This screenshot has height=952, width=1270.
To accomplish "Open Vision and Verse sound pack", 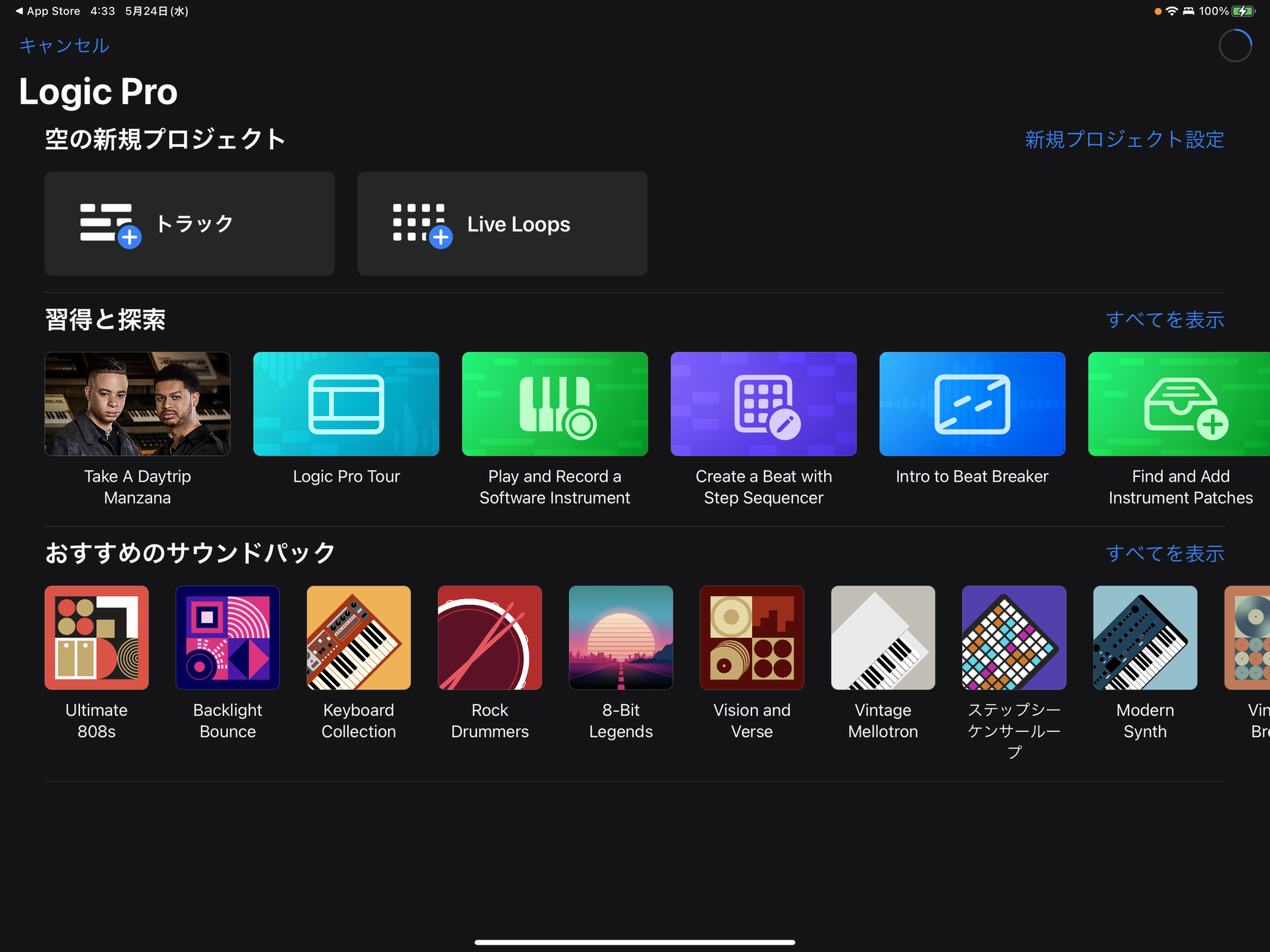I will (751, 638).
